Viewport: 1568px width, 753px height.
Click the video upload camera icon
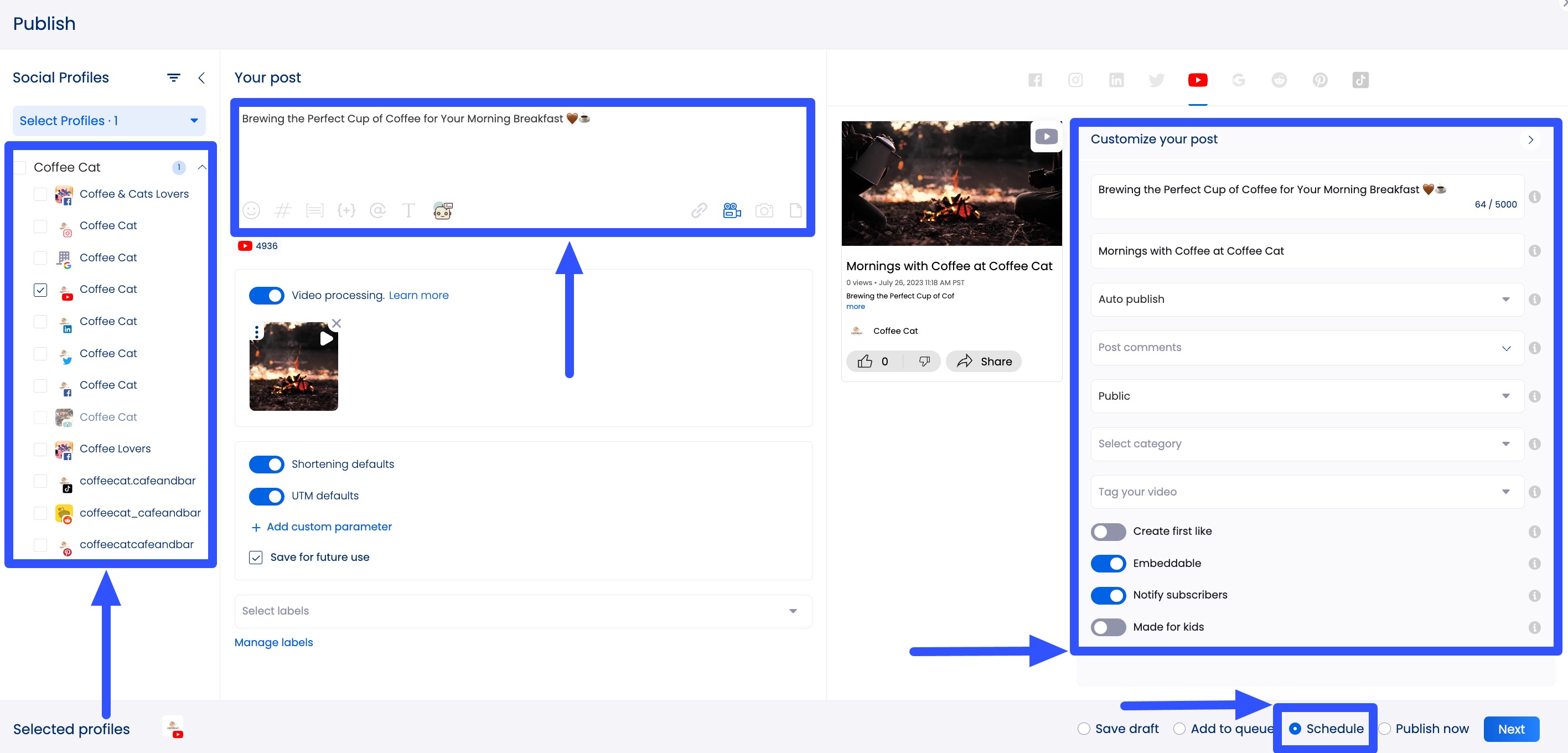732,210
